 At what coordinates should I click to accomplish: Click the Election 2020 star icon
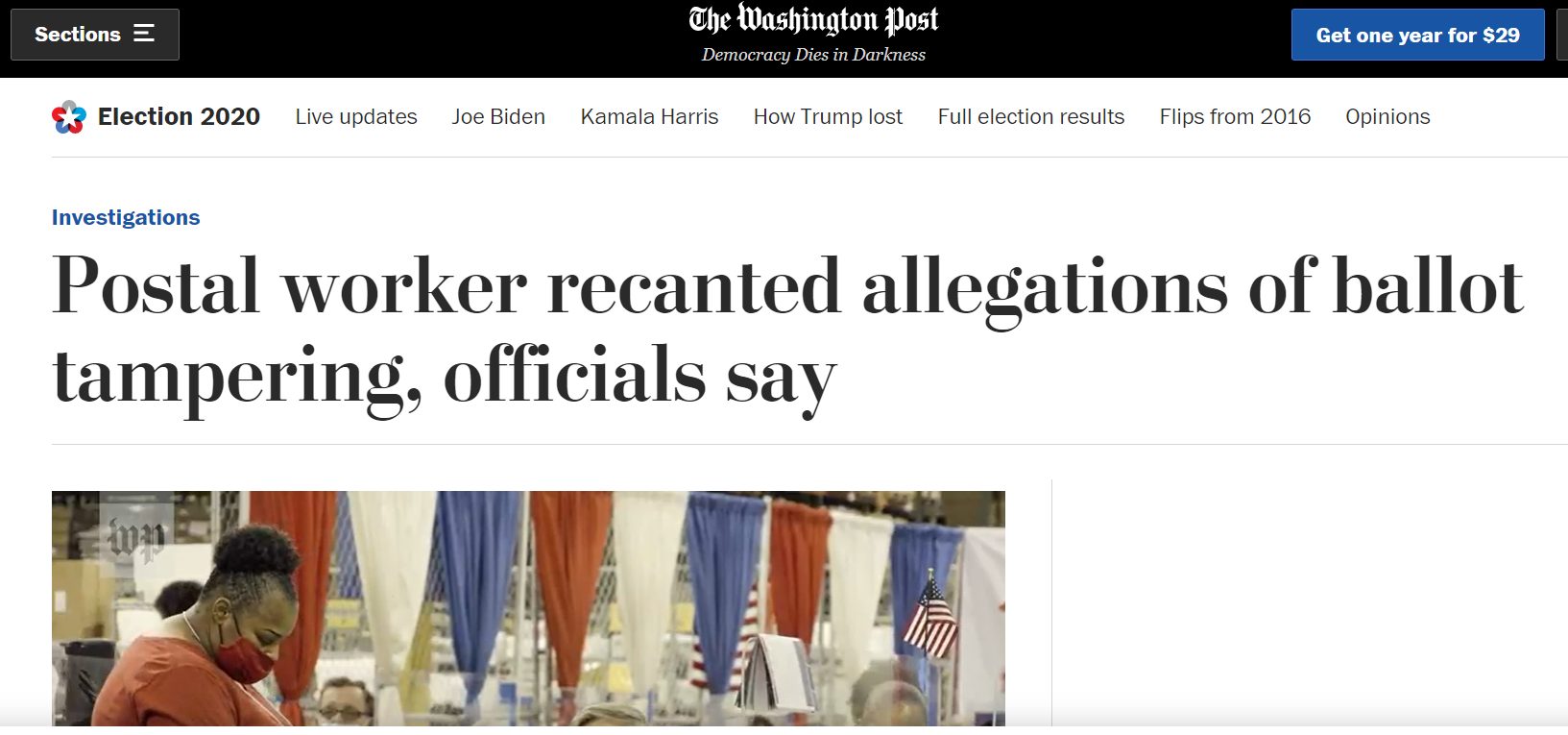tap(68, 117)
